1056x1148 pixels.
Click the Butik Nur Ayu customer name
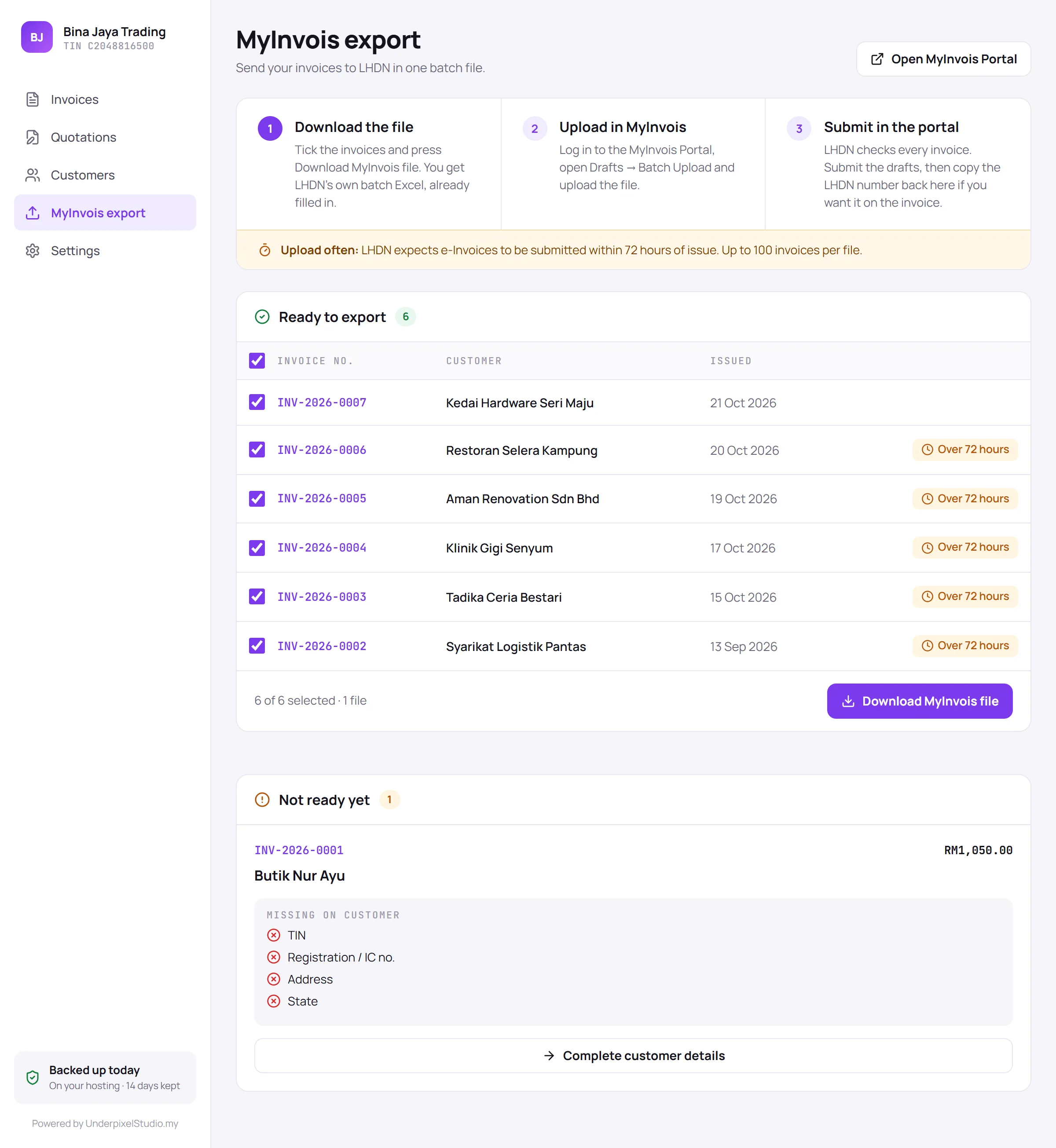300,876
